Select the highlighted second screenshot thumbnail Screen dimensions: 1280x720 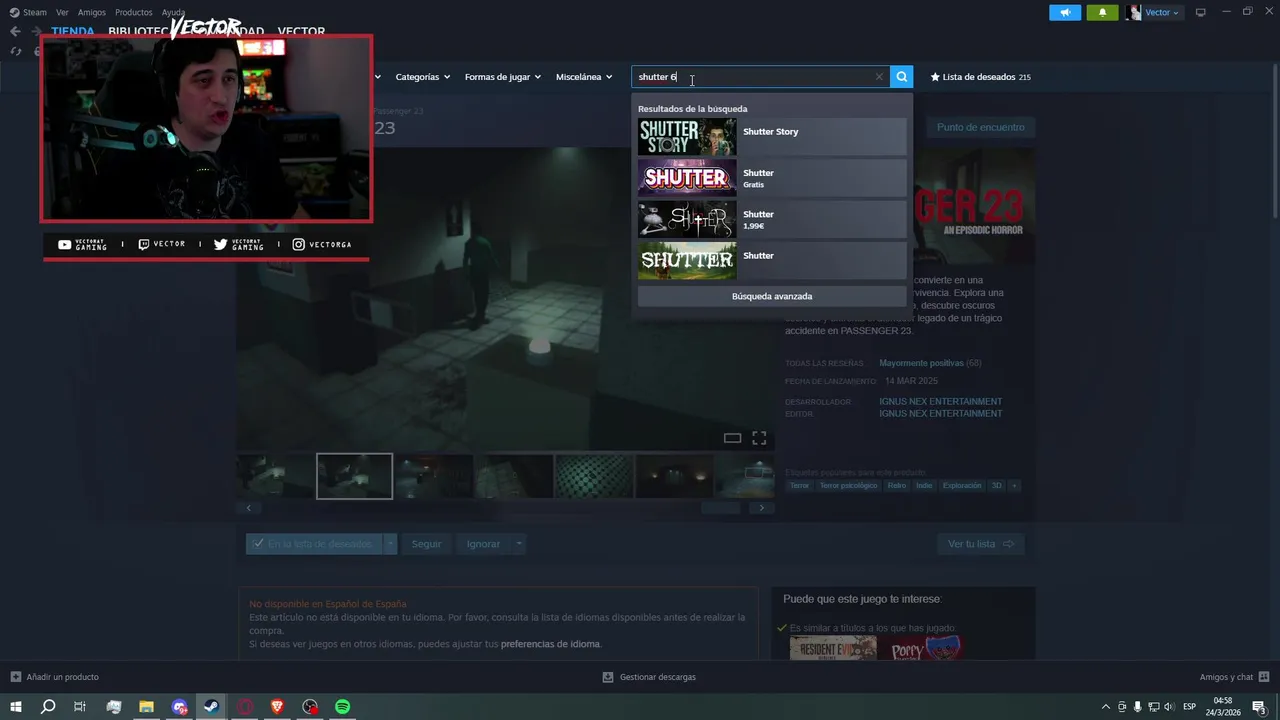[354, 476]
